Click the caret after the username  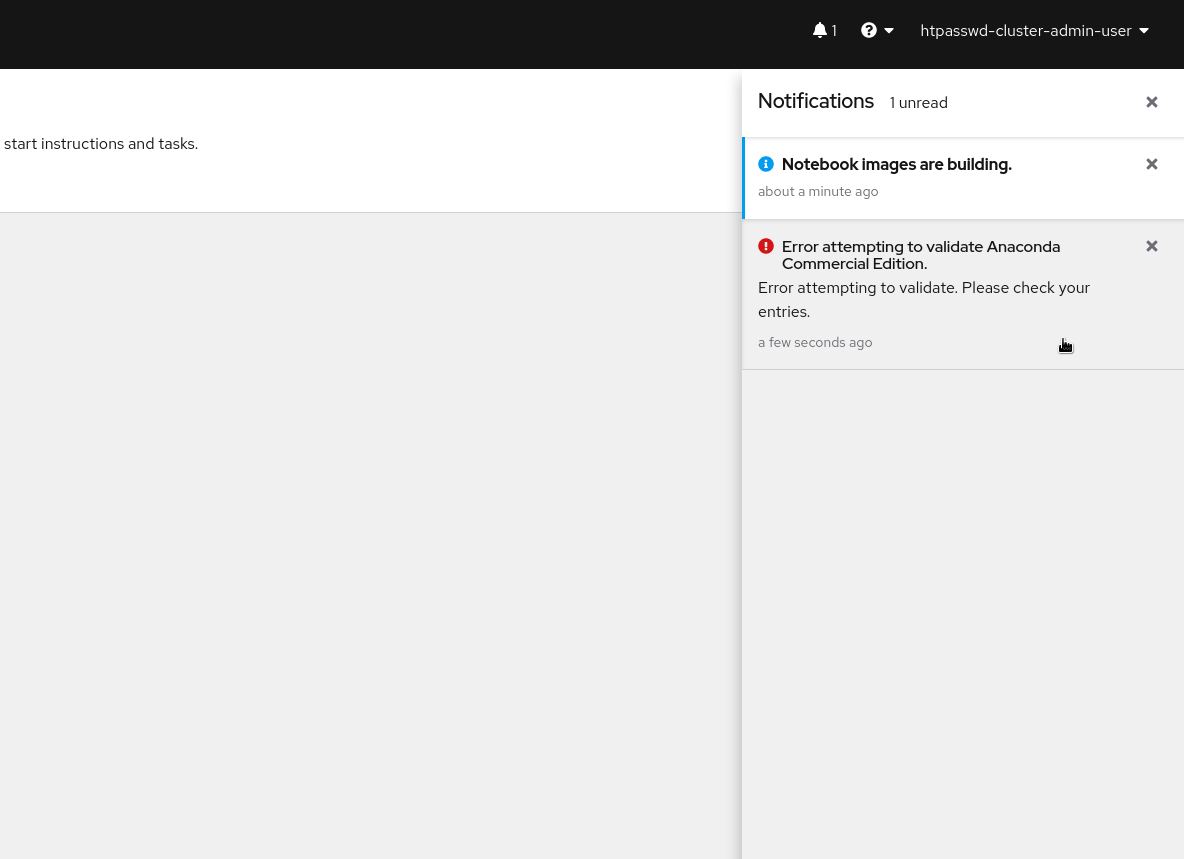point(1144,31)
